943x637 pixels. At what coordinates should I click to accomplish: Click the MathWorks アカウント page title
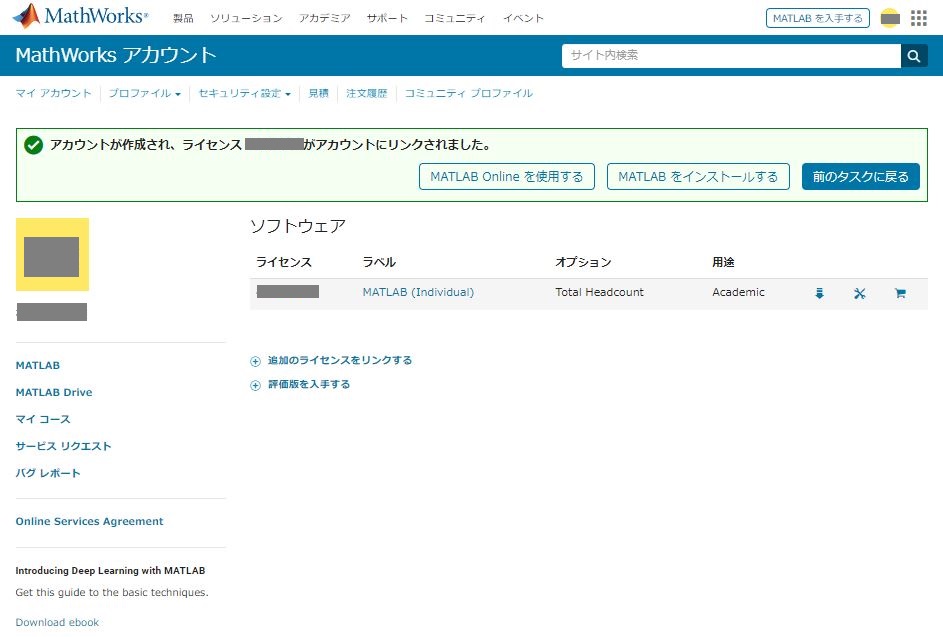(116, 55)
